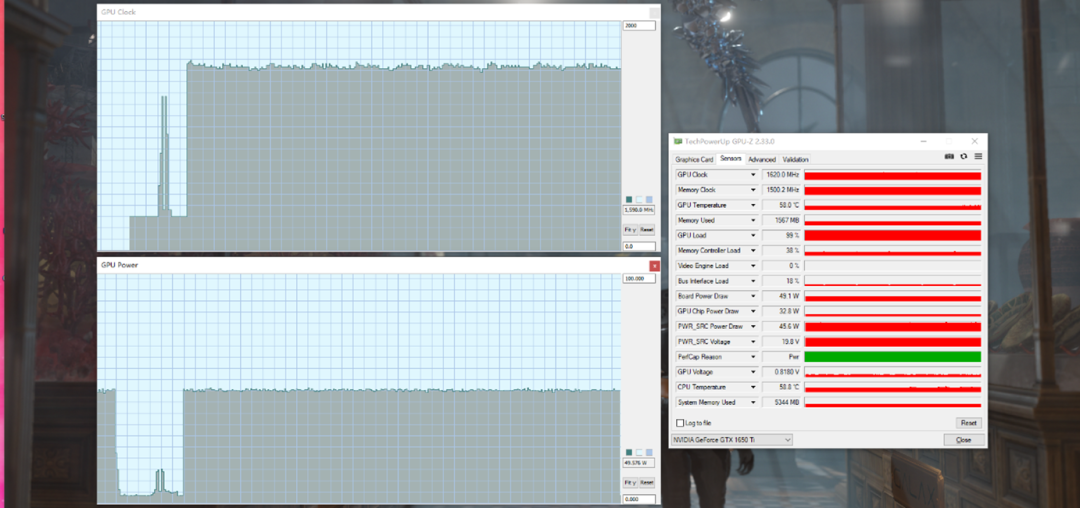Click Fit y in GPU Power window
This screenshot has width=1080, height=508.
(630, 483)
